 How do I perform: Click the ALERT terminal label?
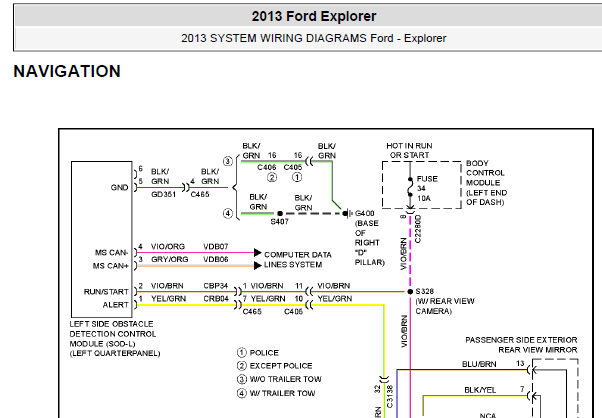(x=116, y=305)
